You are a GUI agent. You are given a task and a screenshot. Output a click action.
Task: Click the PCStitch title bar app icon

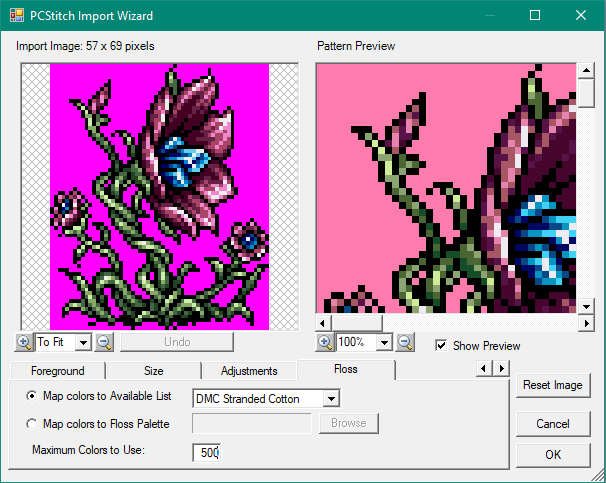14,15
